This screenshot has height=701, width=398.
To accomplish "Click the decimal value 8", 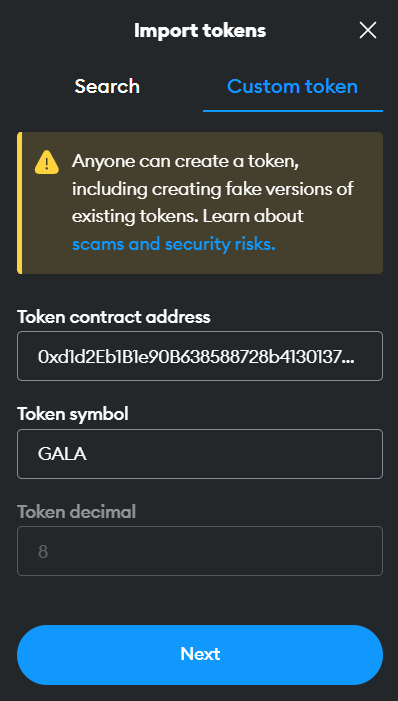I will click(x=43, y=551).
